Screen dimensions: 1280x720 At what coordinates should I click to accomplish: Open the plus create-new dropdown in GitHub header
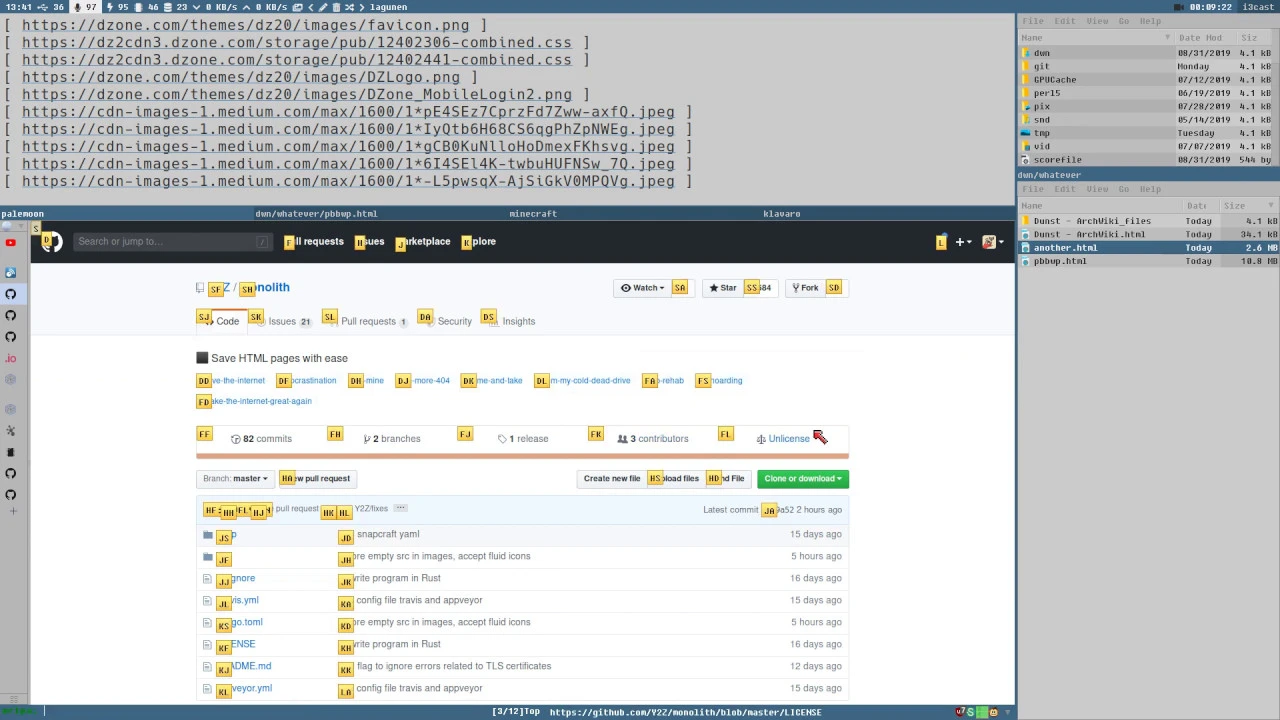(x=964, y=242)
